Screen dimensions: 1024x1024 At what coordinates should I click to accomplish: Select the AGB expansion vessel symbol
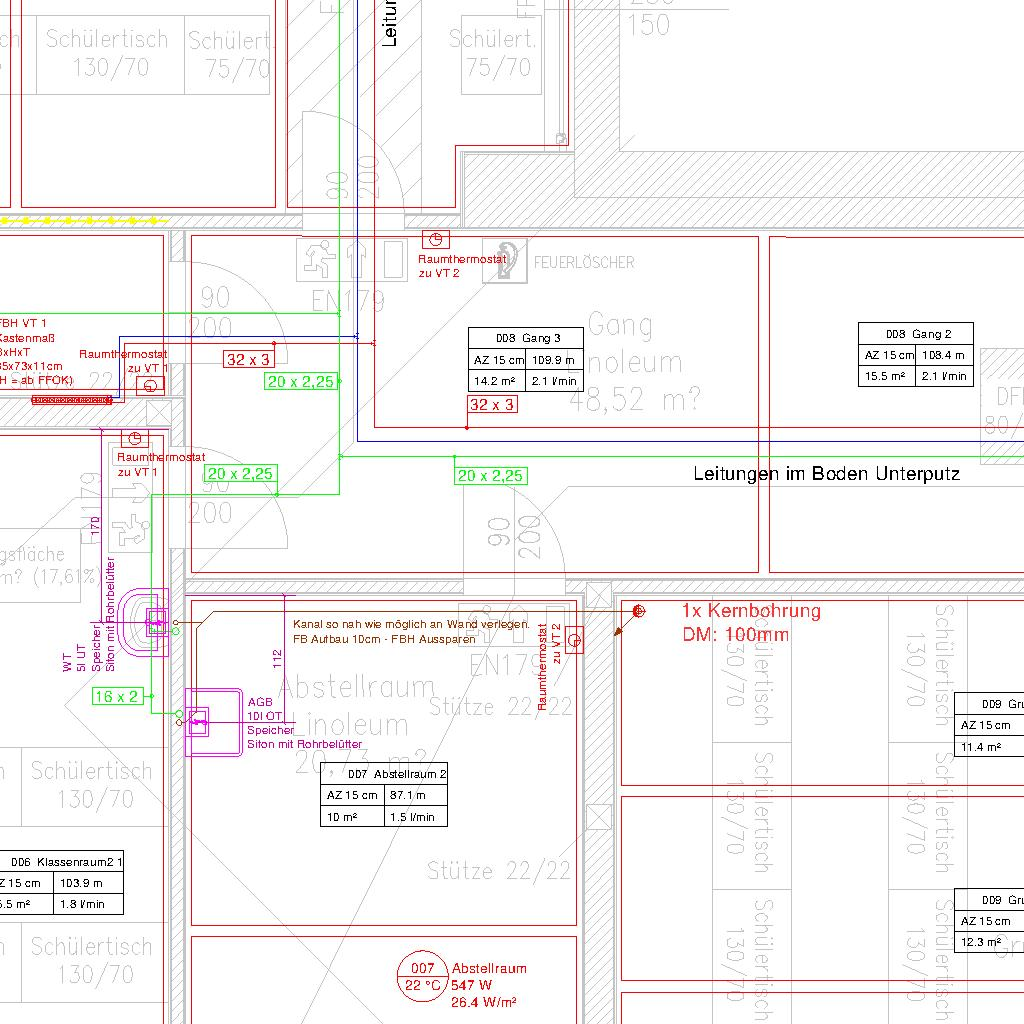[x=200, y=720]
